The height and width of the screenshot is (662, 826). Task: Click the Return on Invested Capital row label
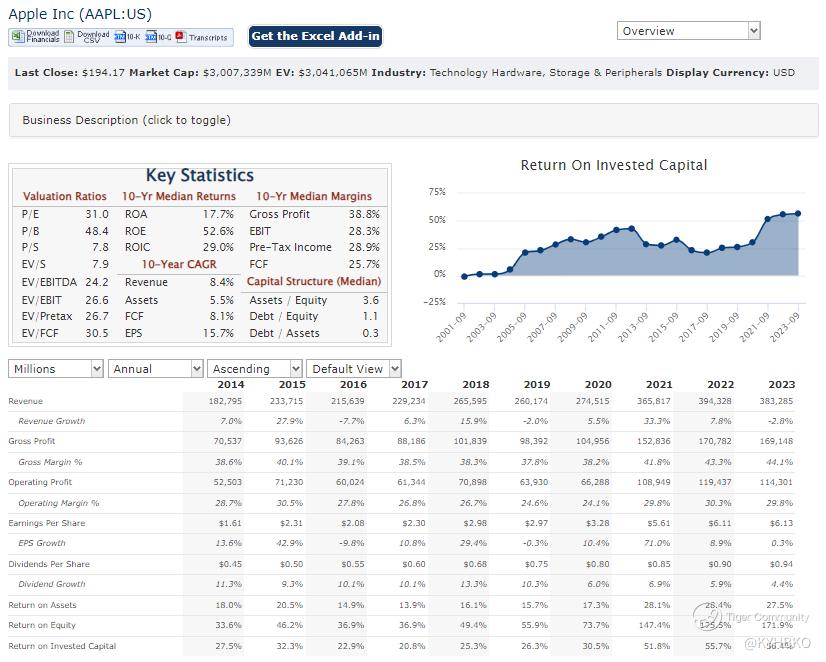coord(62,646)
